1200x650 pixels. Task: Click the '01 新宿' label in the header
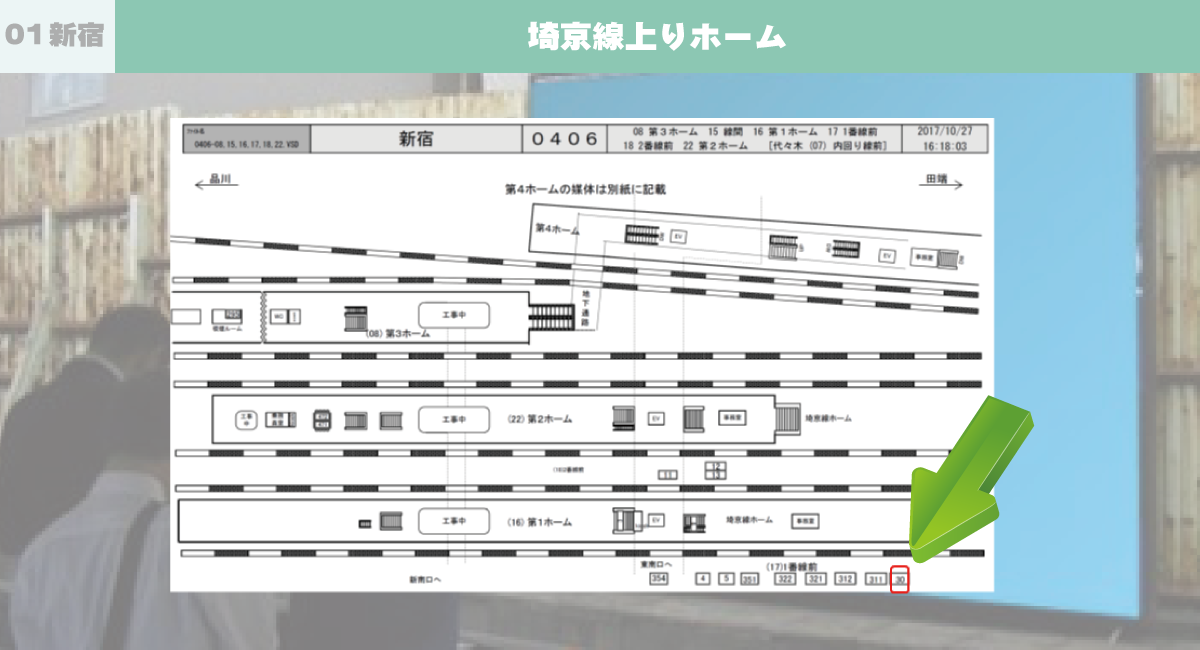(x=54, y=36)
